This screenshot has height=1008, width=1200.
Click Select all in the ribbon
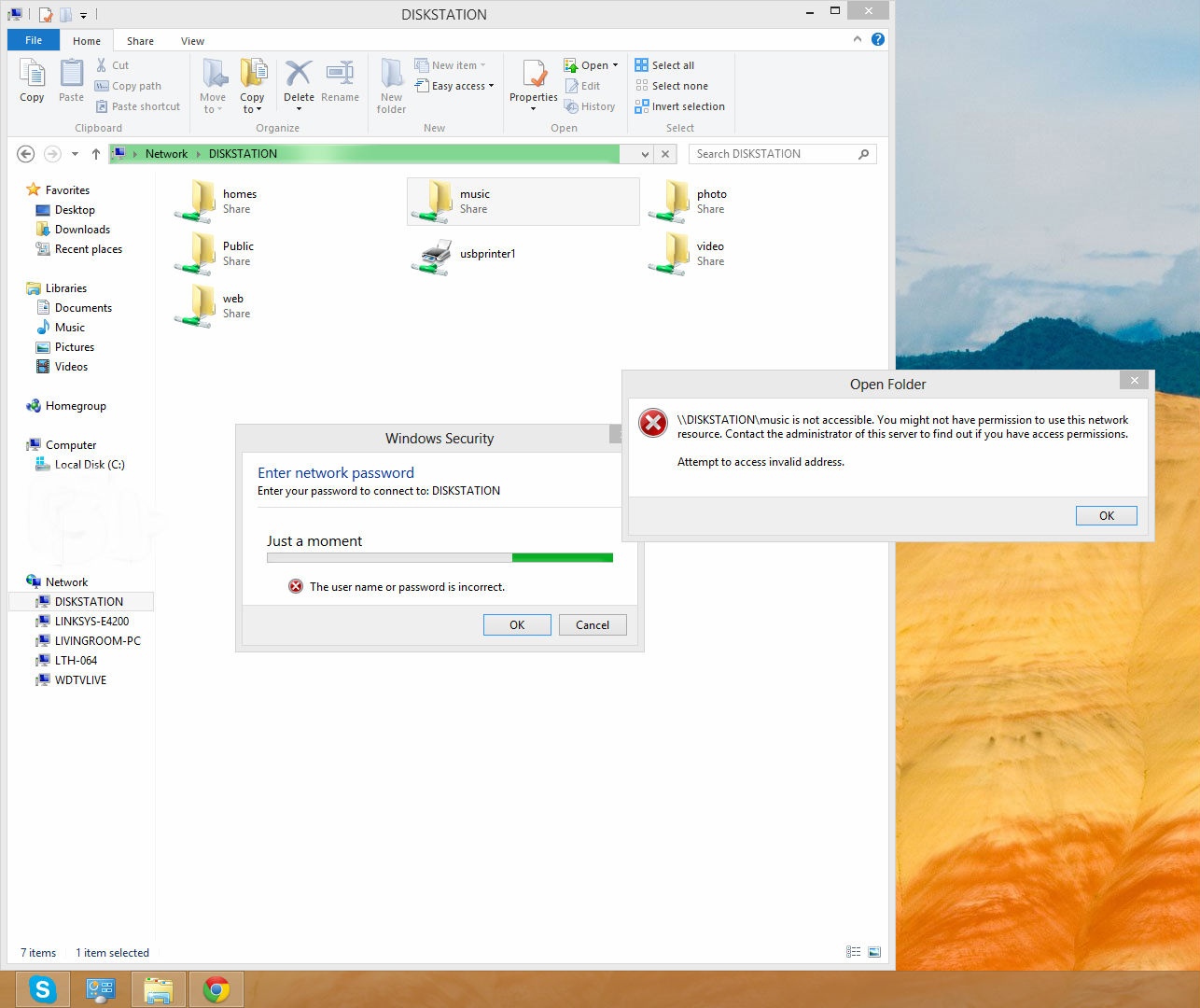tap(664, 65)
